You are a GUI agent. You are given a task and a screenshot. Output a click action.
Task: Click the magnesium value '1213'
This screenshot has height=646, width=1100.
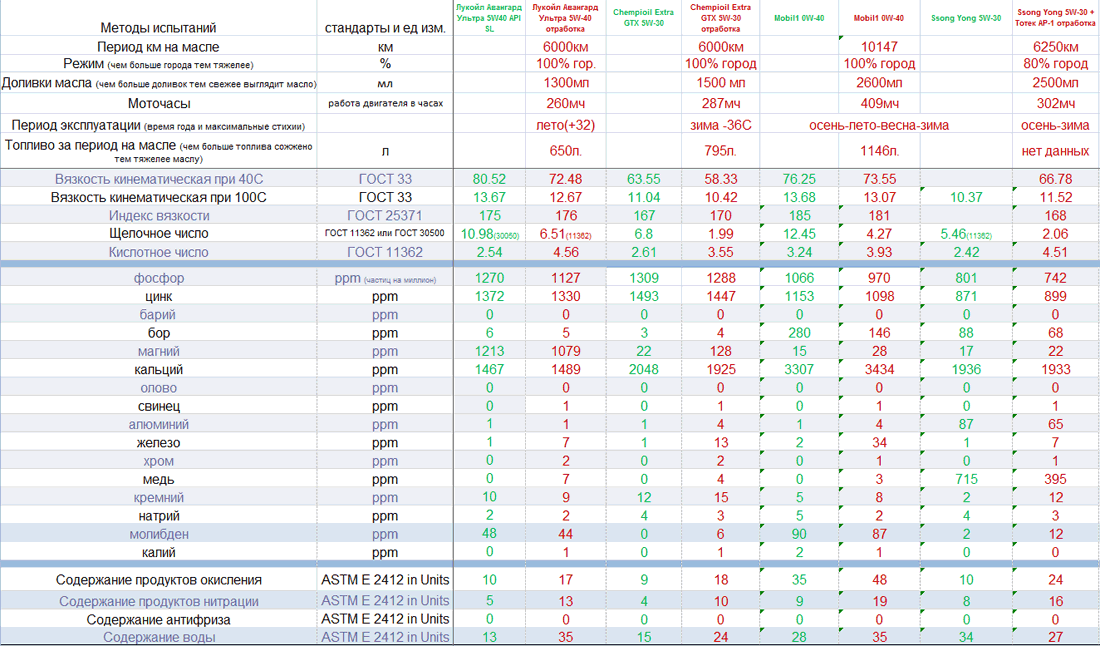pos(489,351)
